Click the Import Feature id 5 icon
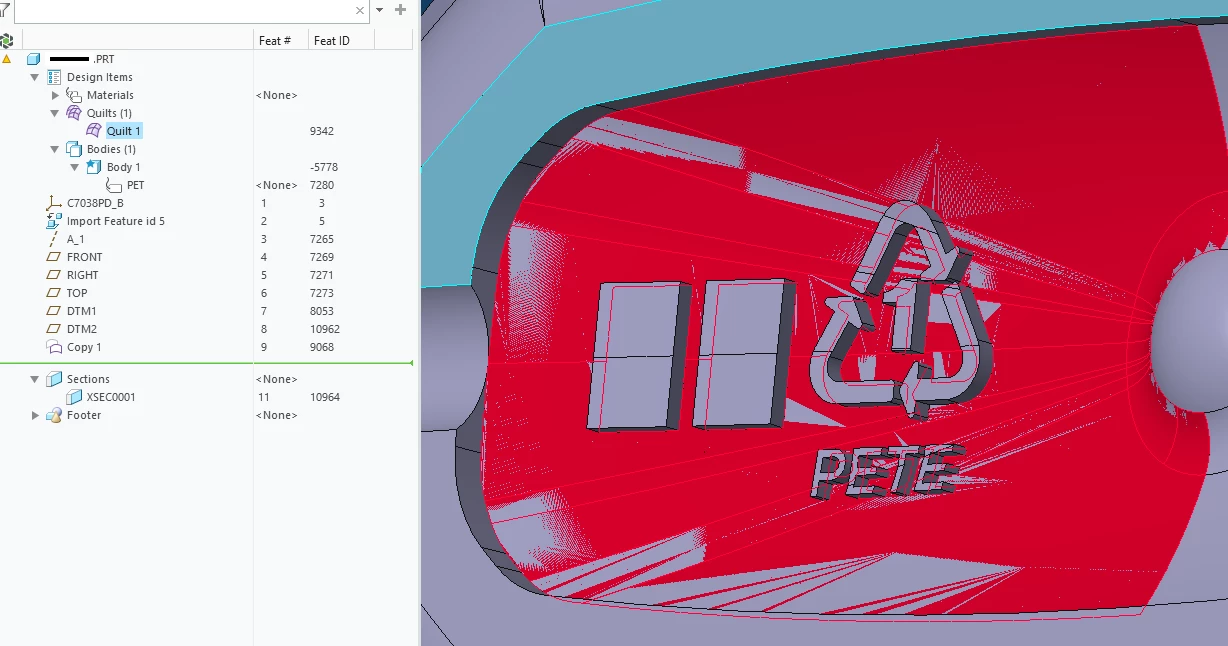Screen dimensions: 1228x646 pyautogui.click(x=54, y=221)
